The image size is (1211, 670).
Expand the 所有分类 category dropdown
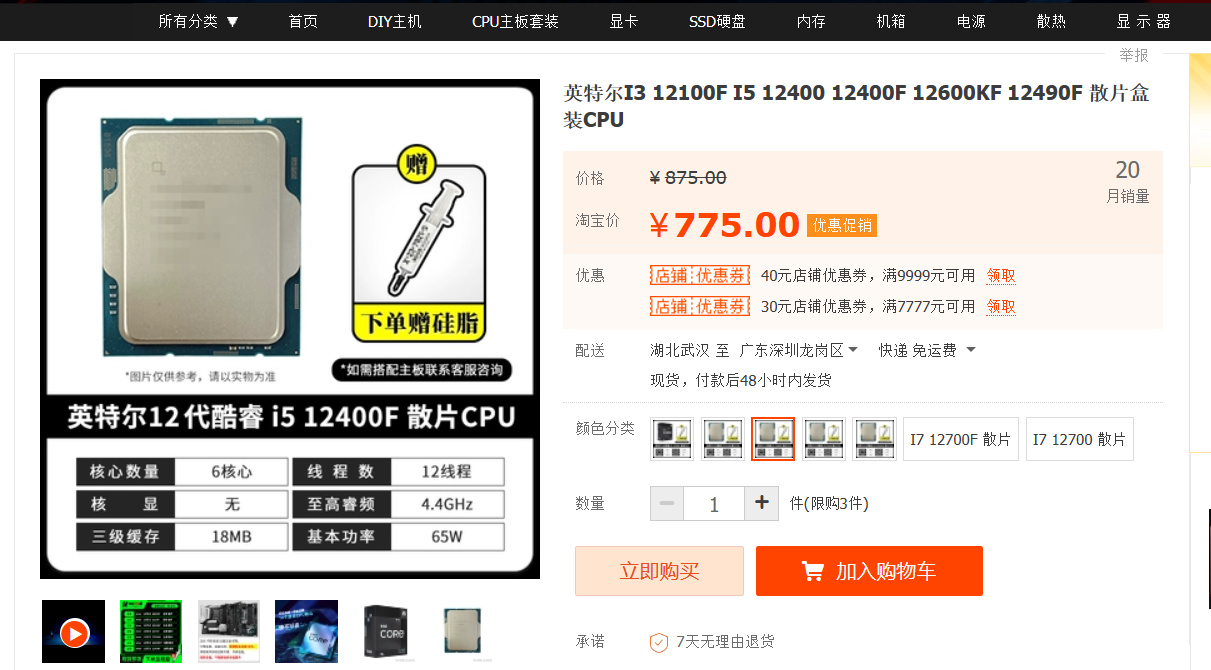[x=199, y=21]
